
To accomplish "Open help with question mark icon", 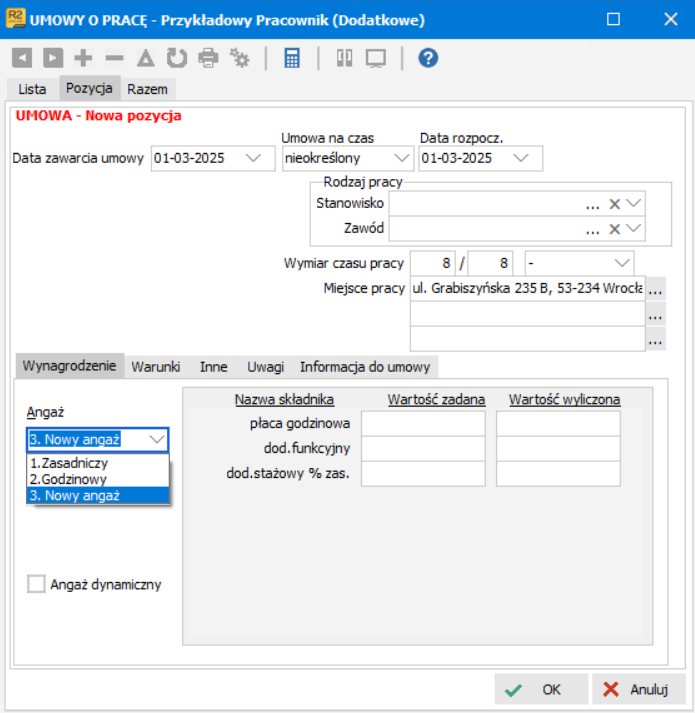I will point(428,58).
